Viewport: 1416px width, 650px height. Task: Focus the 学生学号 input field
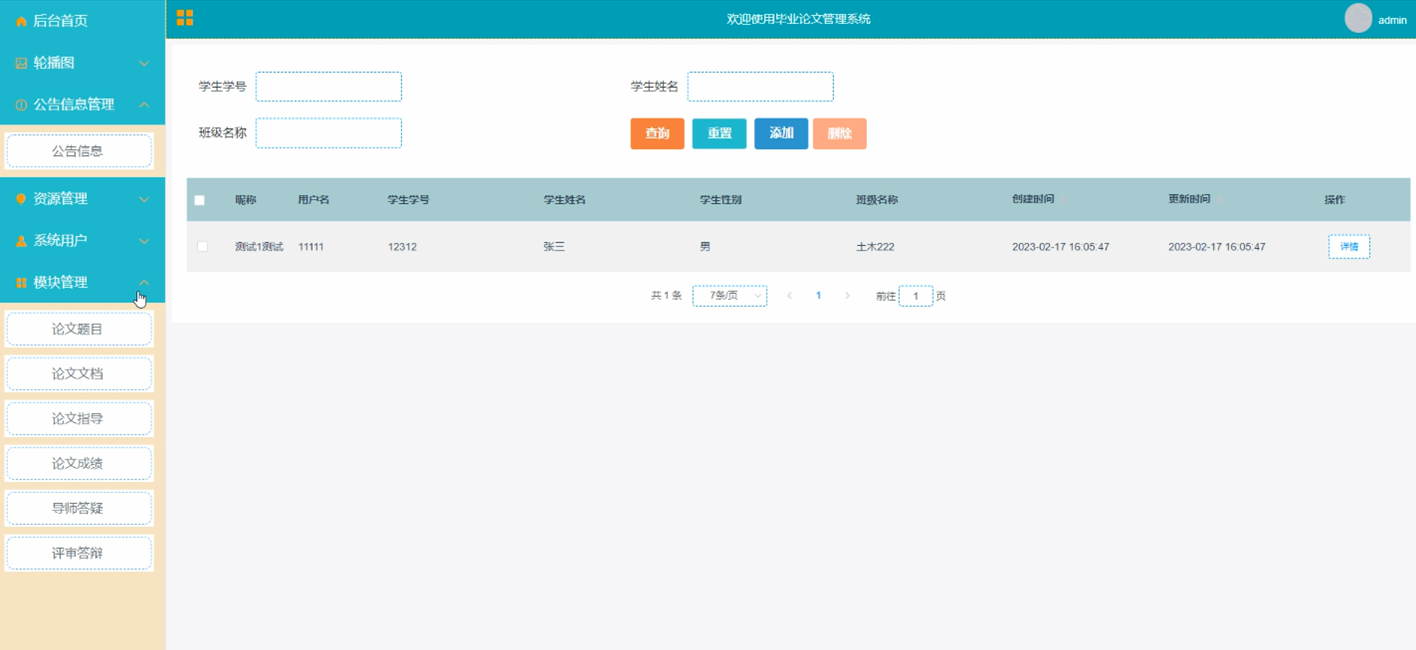click(329, 86)
